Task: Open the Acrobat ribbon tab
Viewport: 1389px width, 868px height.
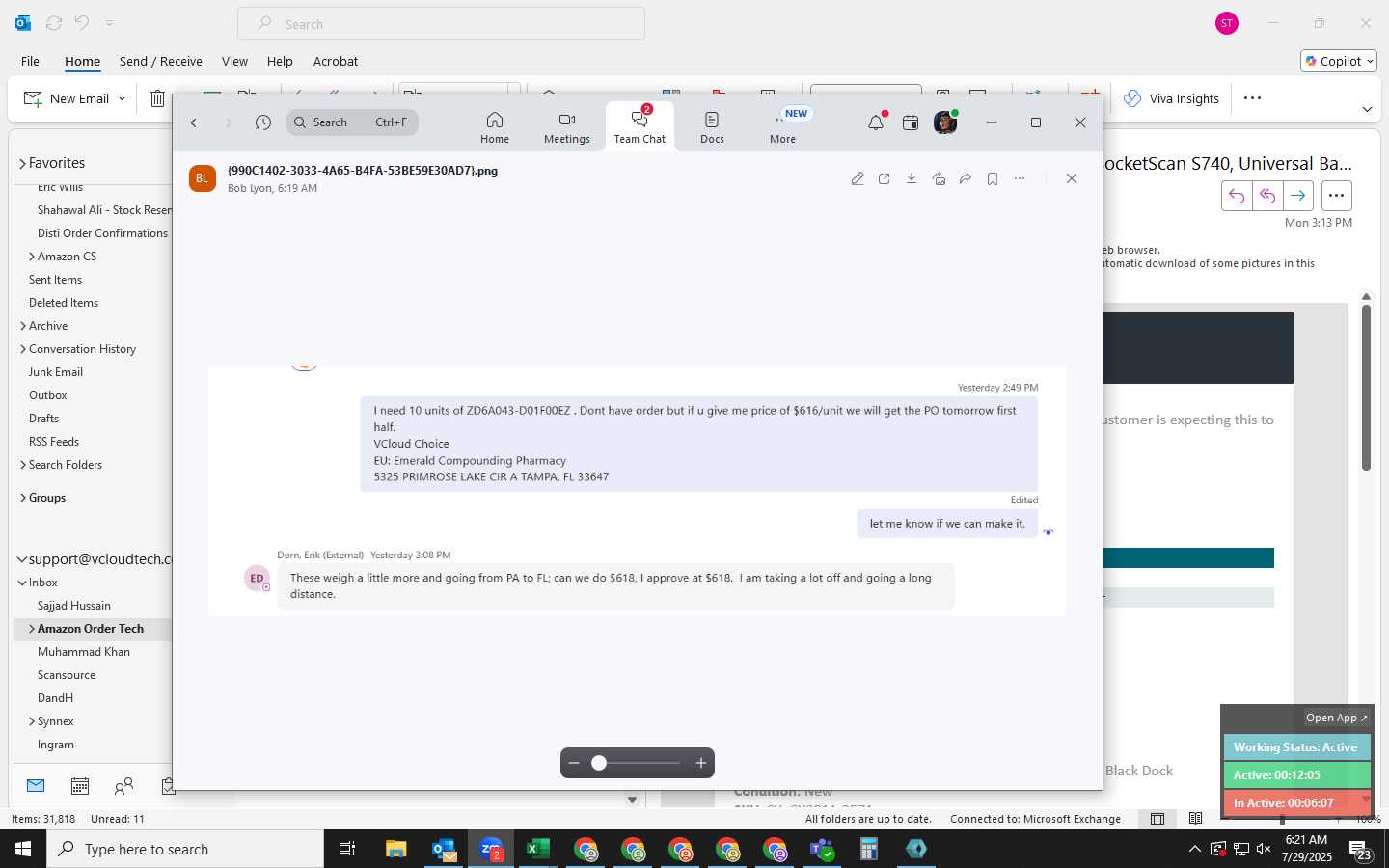Action: coord(336,61)
